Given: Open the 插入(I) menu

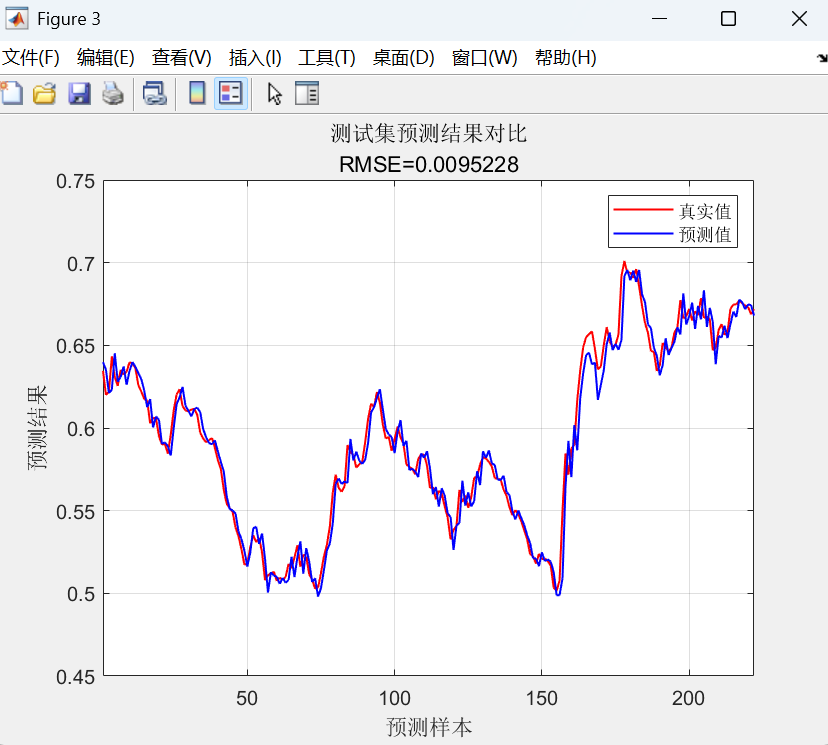Looking at the screenshot, I should coord(255,58).
